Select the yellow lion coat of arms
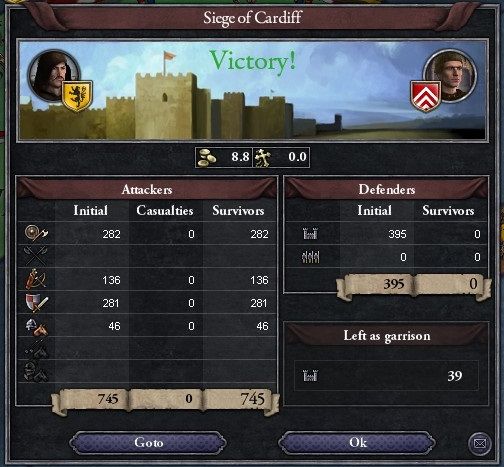 coord(77,96)
